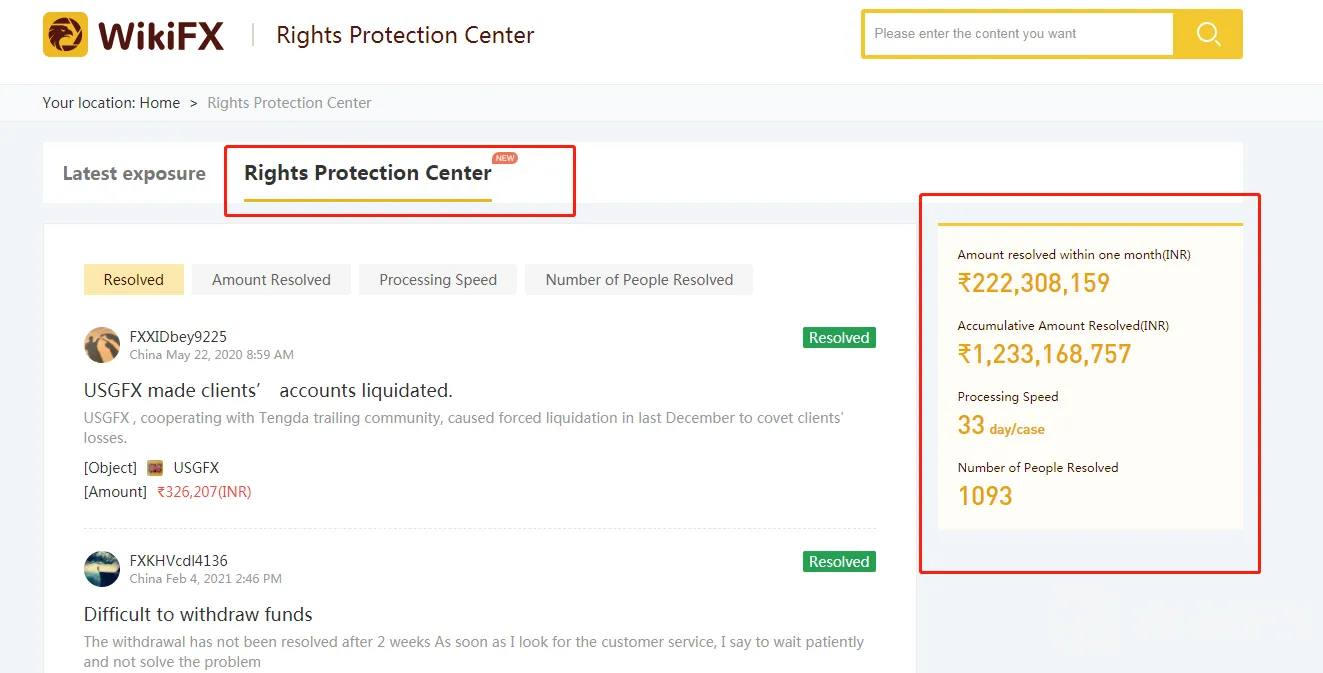Click the [Object] label
This screenshot has width=1323, height=673.
[x=110, y=468]
